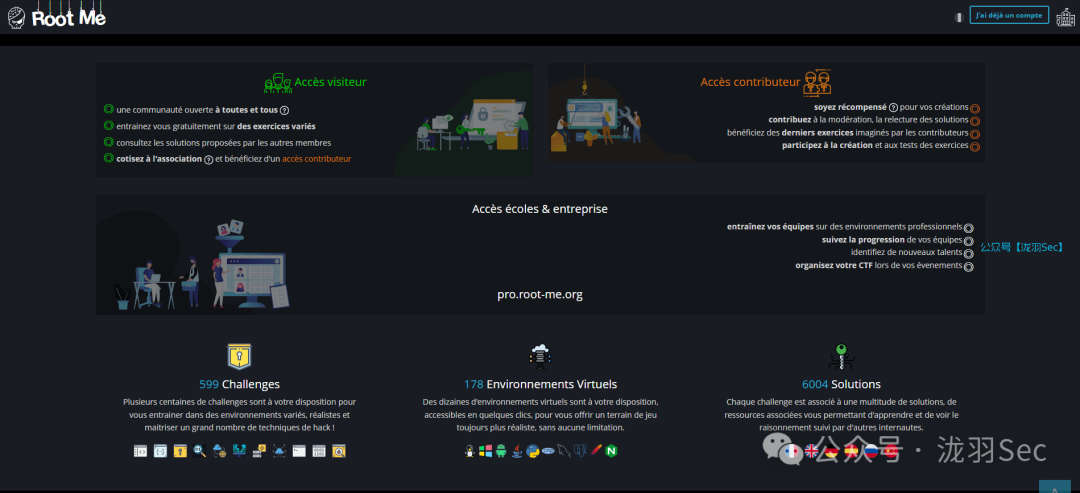Screen dimensions: 1080x493
Task: Click the "J'ai déjà un compte" button
Action: point(1009,15)
